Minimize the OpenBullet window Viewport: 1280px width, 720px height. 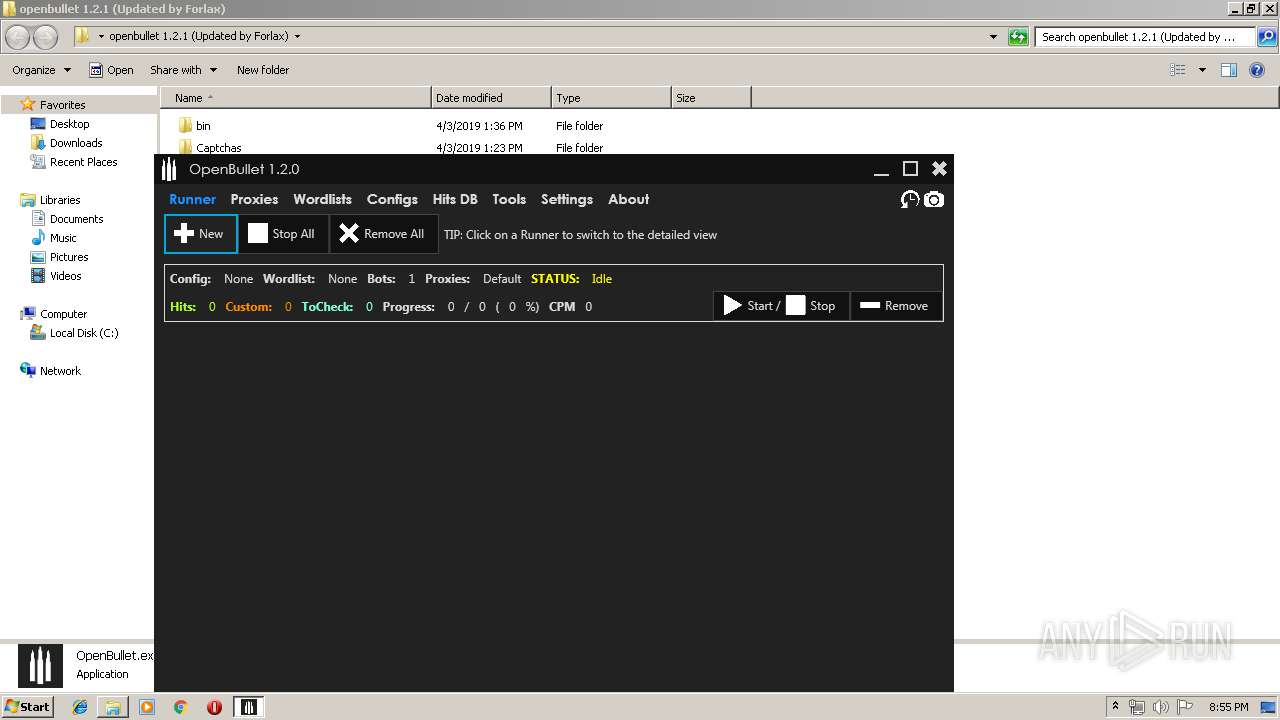pyautogui.click(x=881, y=169)
